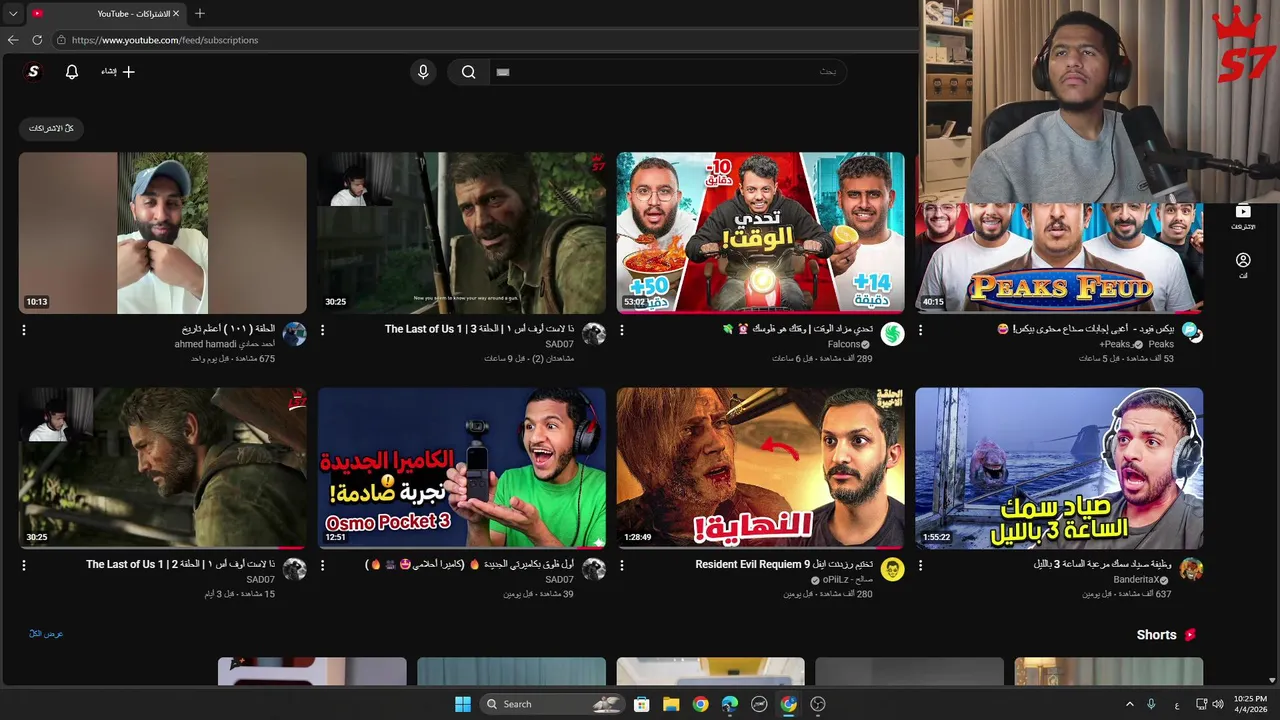Open ahmed hamadi channel avatar
This screenshot has width=1280, height=720.
[x=294, y=334]
